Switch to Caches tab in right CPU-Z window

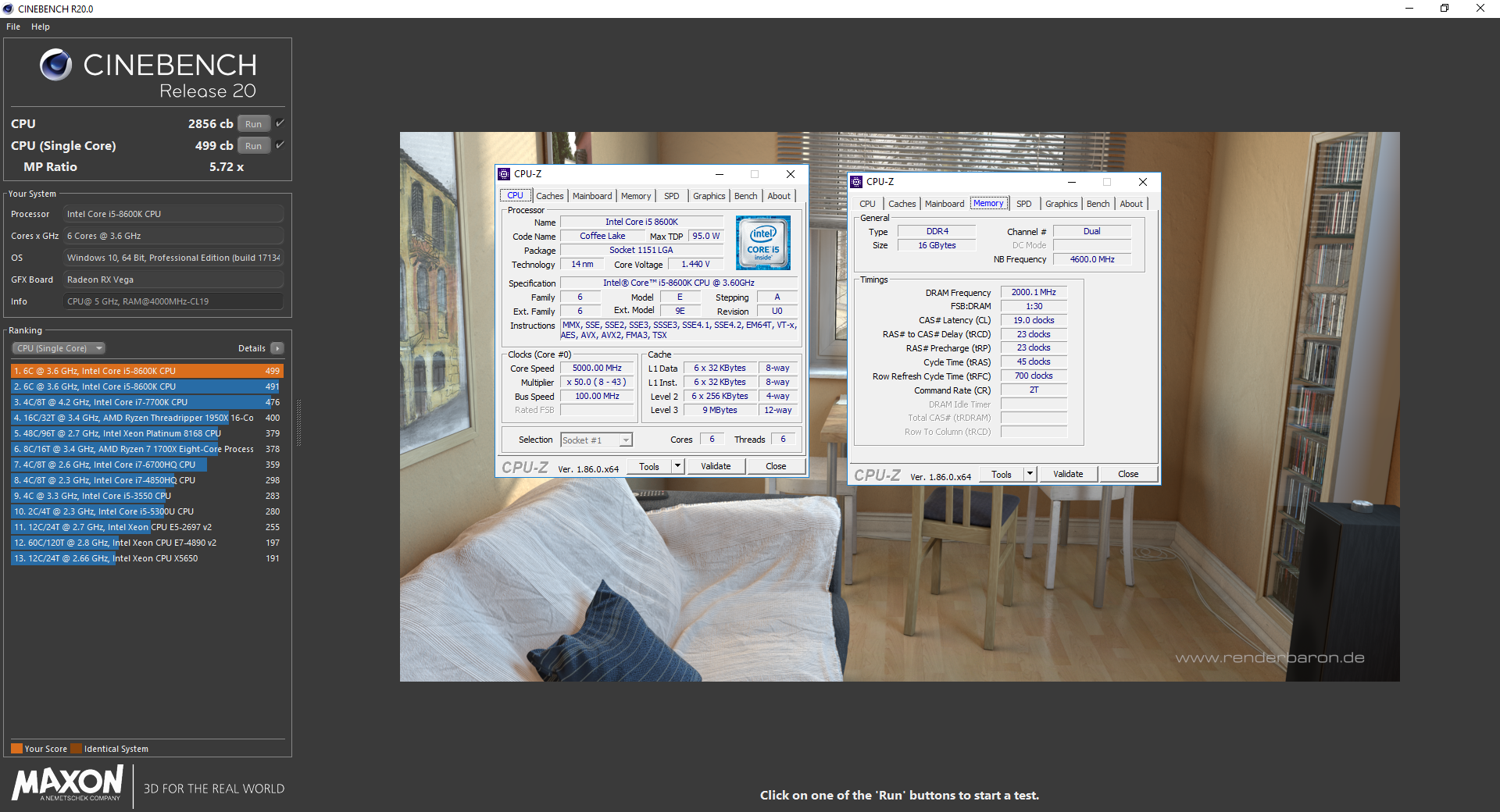[902, 204]
